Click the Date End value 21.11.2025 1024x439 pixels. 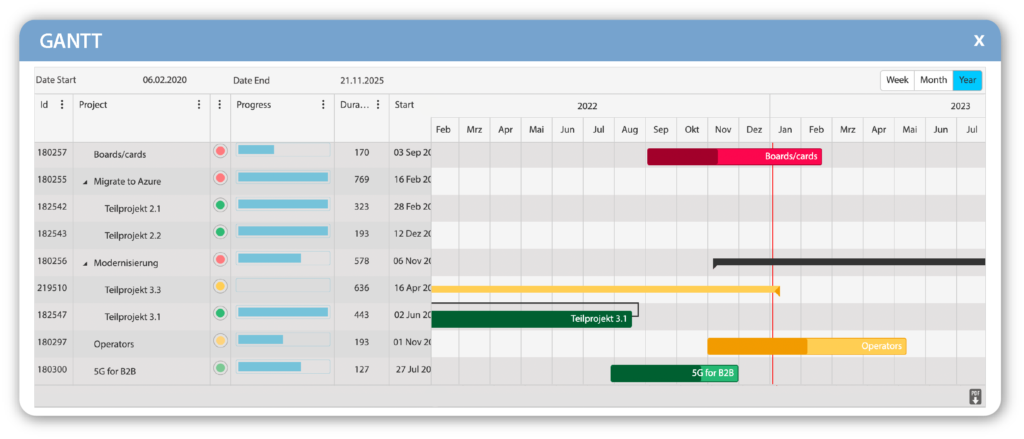point(362,80)
